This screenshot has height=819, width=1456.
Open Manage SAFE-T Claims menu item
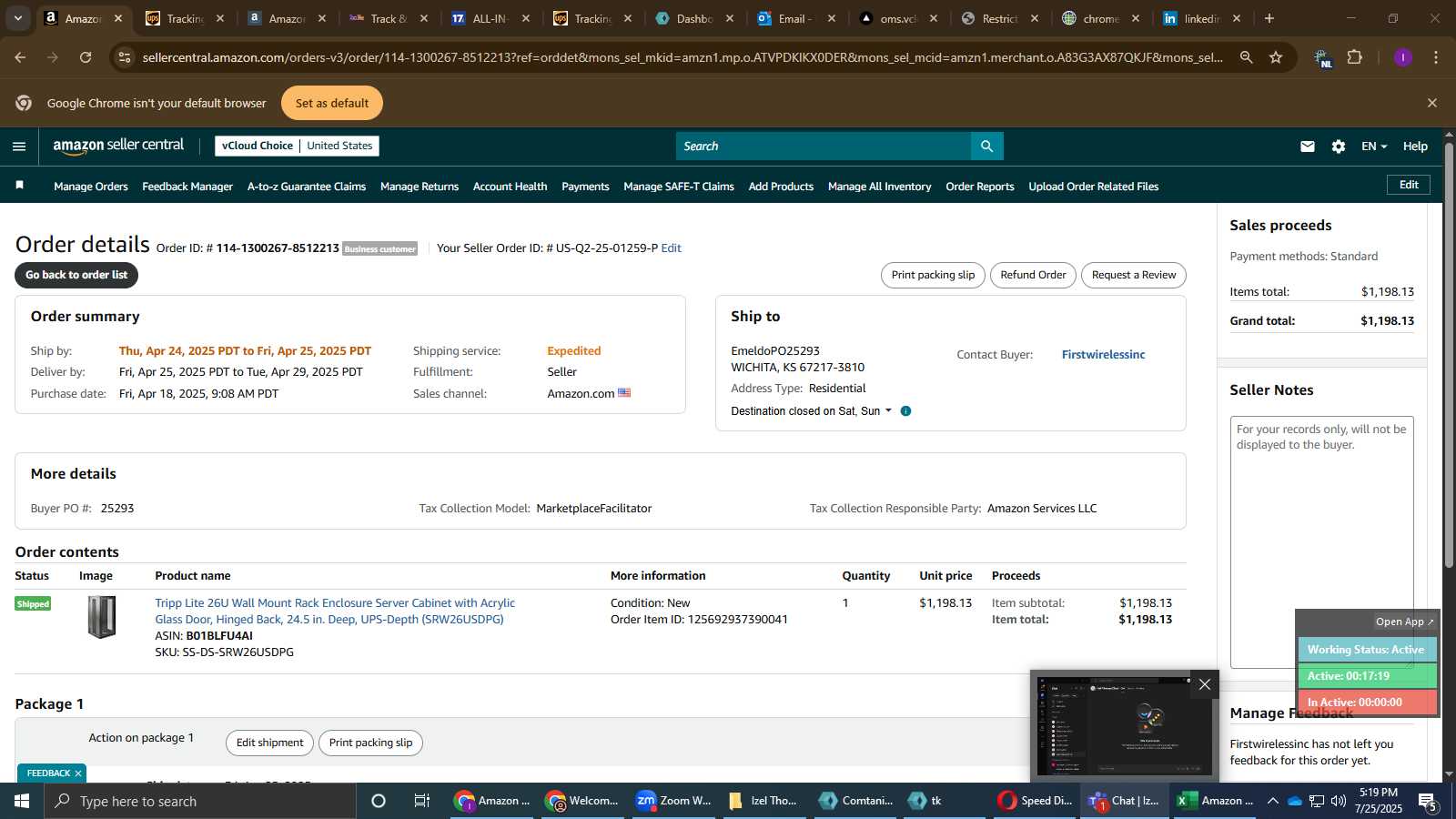pyautogui.click(x=679, y=186)
